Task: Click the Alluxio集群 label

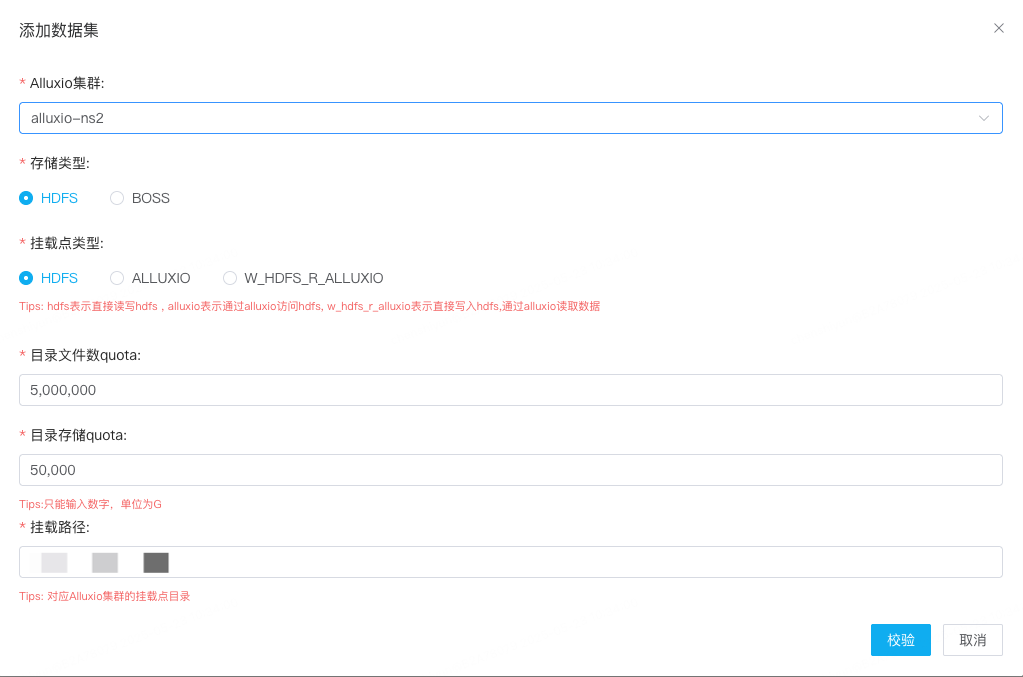Action: click(67, 83)
